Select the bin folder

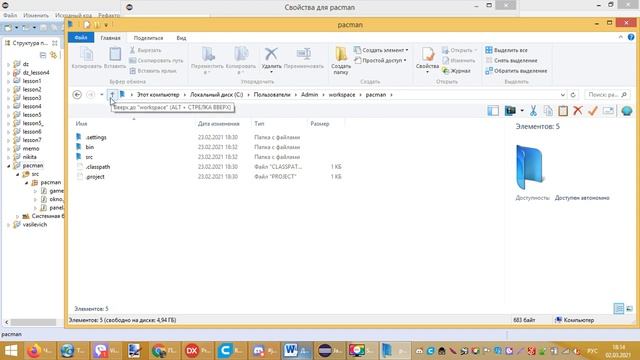[x=90, y=147]
